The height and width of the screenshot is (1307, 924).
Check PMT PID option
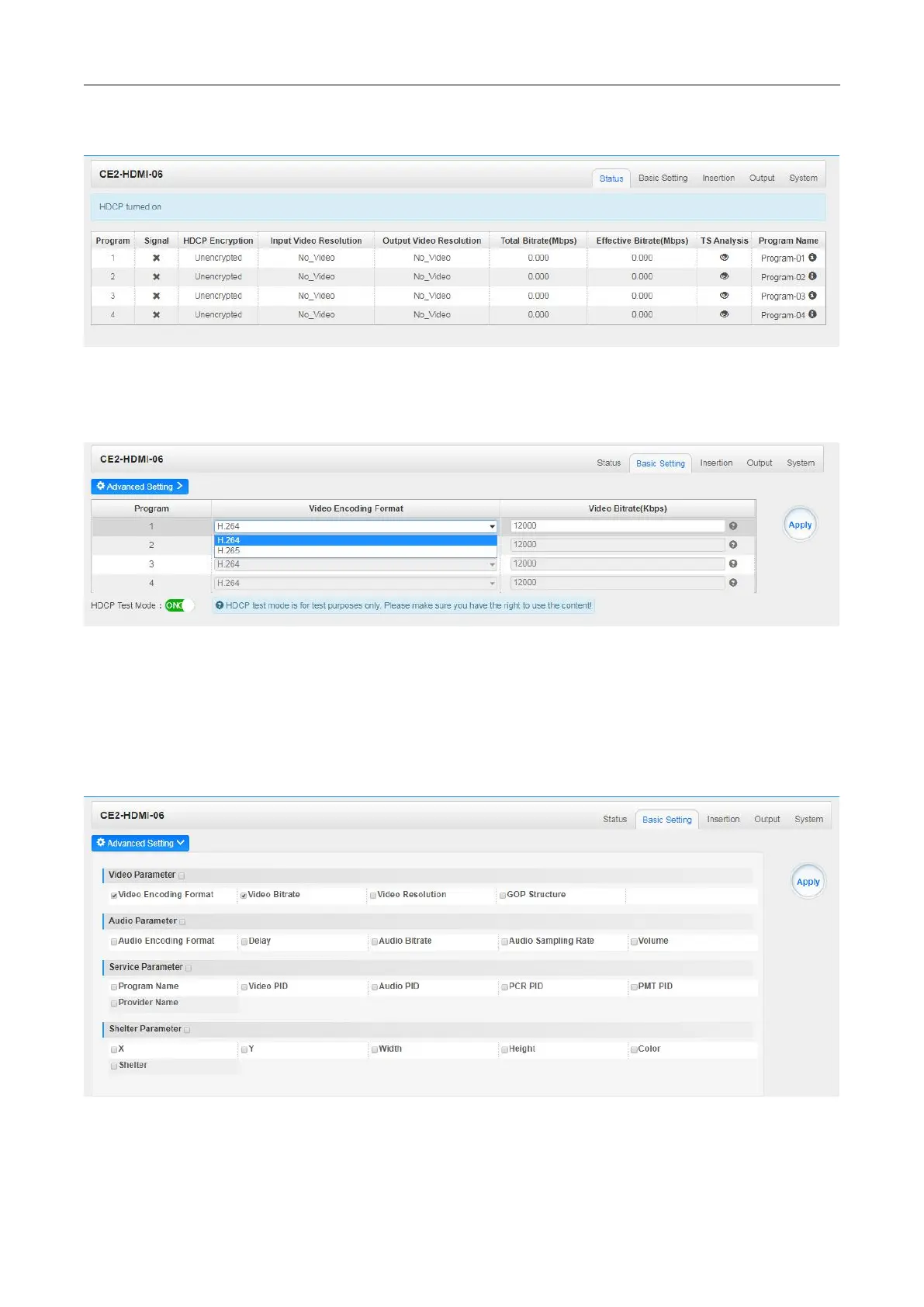(x=634, y=987)
